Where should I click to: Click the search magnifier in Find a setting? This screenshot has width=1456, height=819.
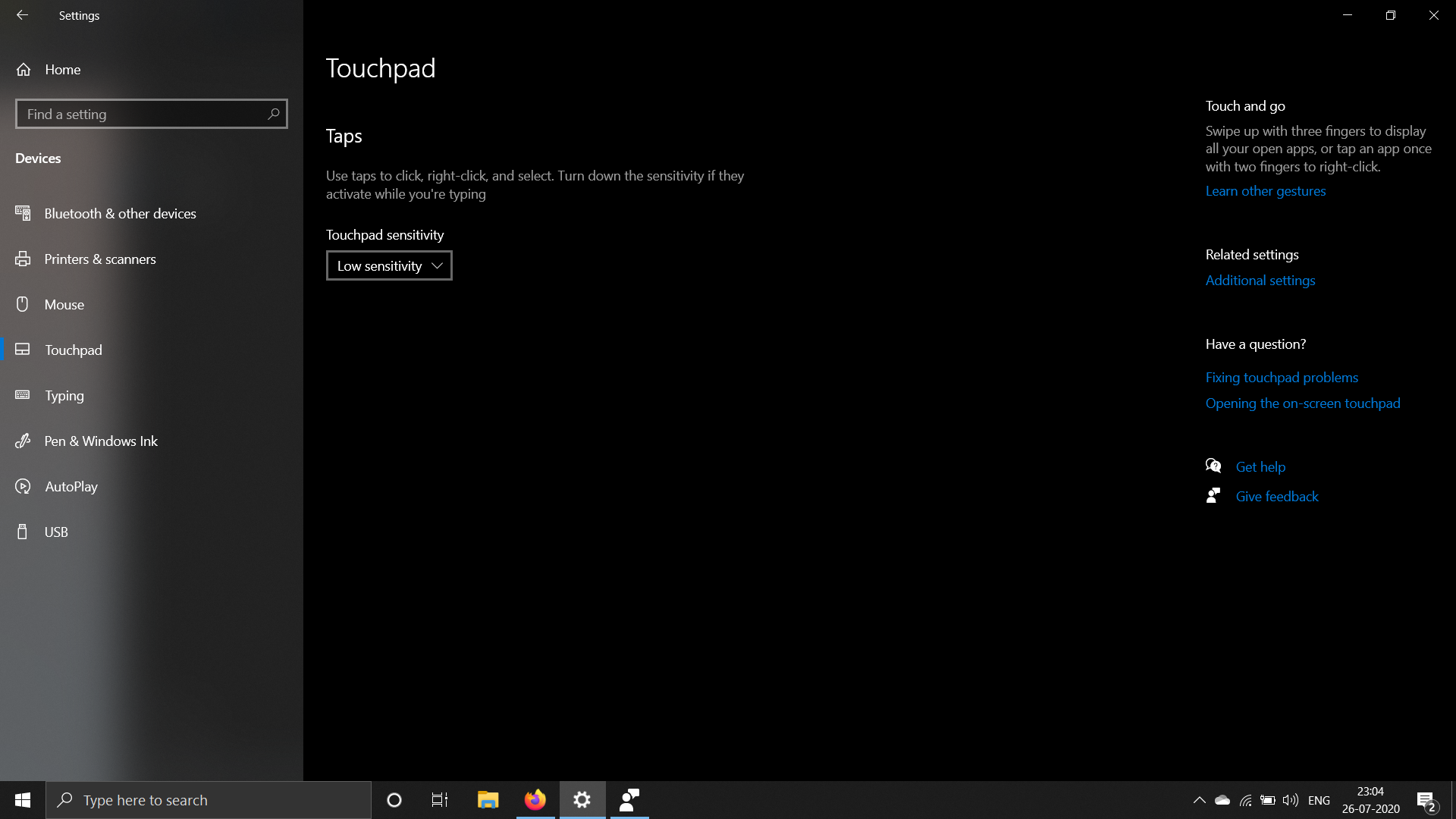click(274, 114)
